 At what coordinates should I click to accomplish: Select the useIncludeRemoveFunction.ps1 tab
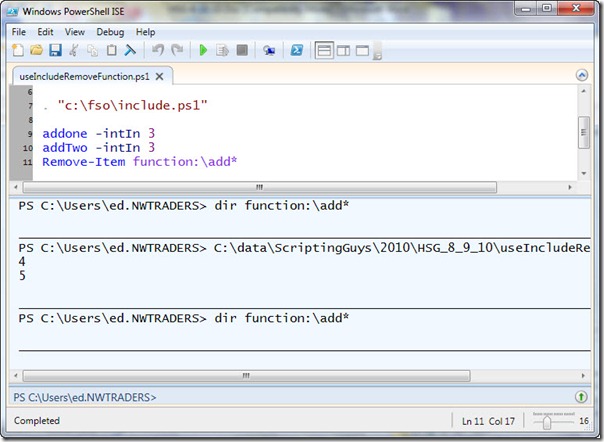point(84,76)
